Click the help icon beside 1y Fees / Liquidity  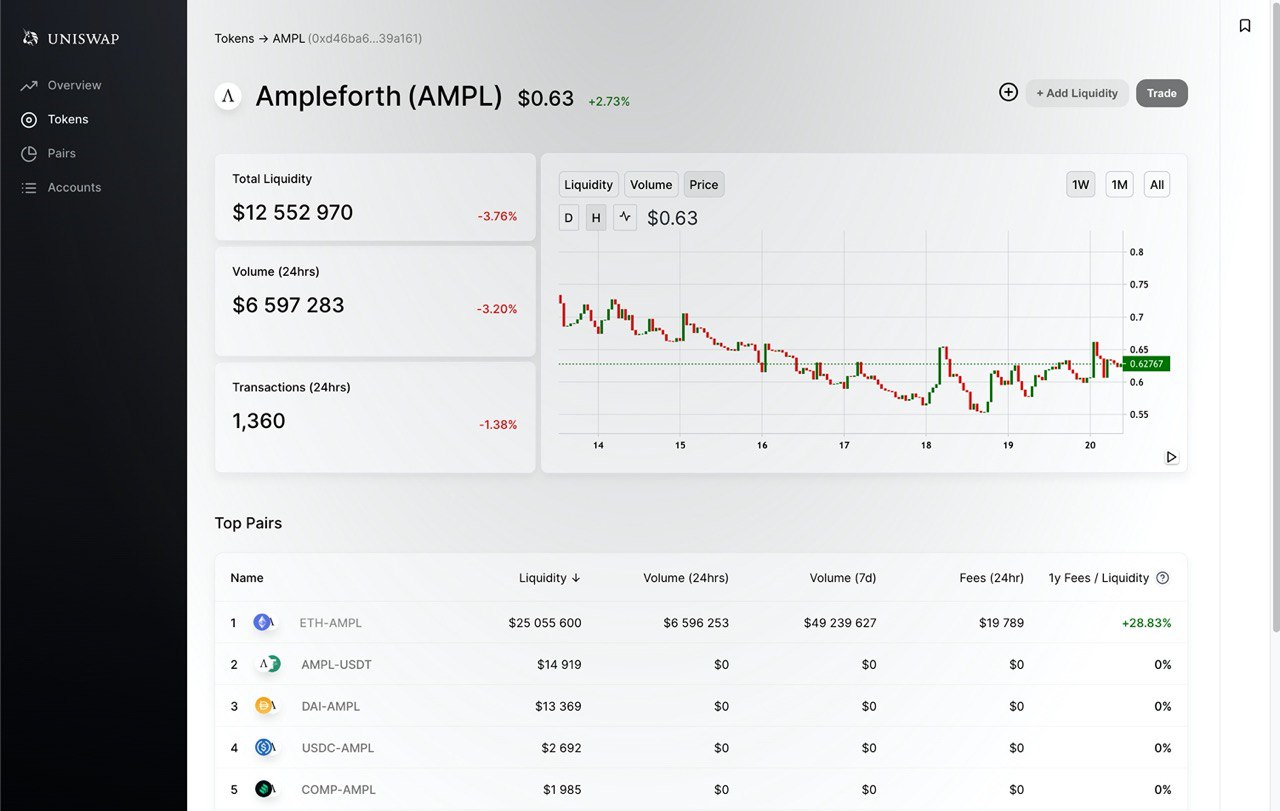(1162, 578)
